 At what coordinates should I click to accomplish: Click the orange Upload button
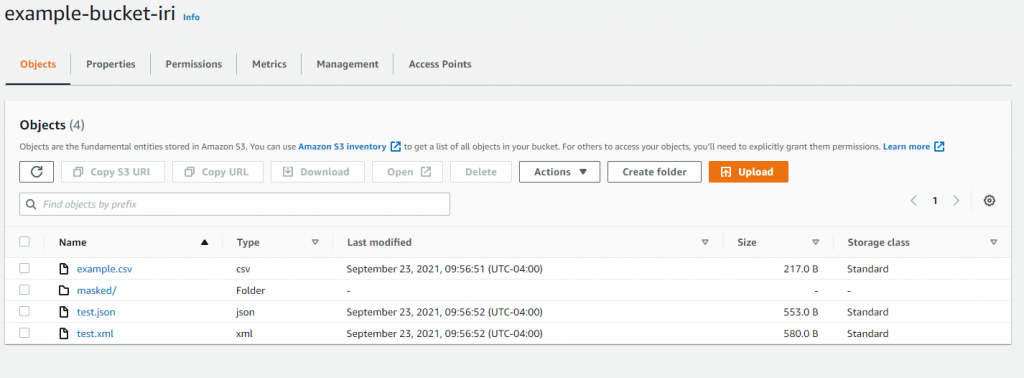(x=748, y=172)
